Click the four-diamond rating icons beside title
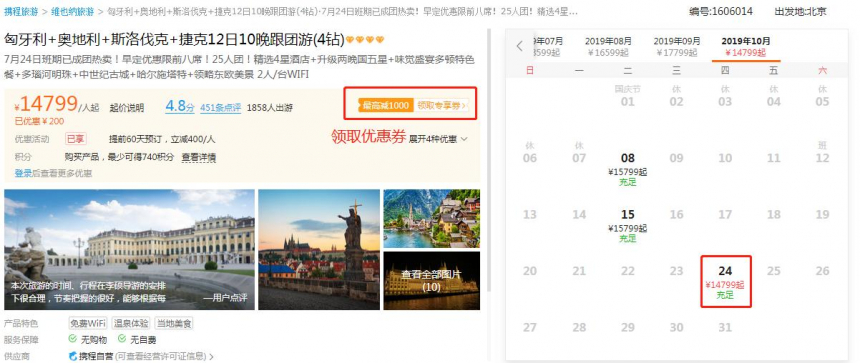Screen dimensions: 860x363 [365, 40]
